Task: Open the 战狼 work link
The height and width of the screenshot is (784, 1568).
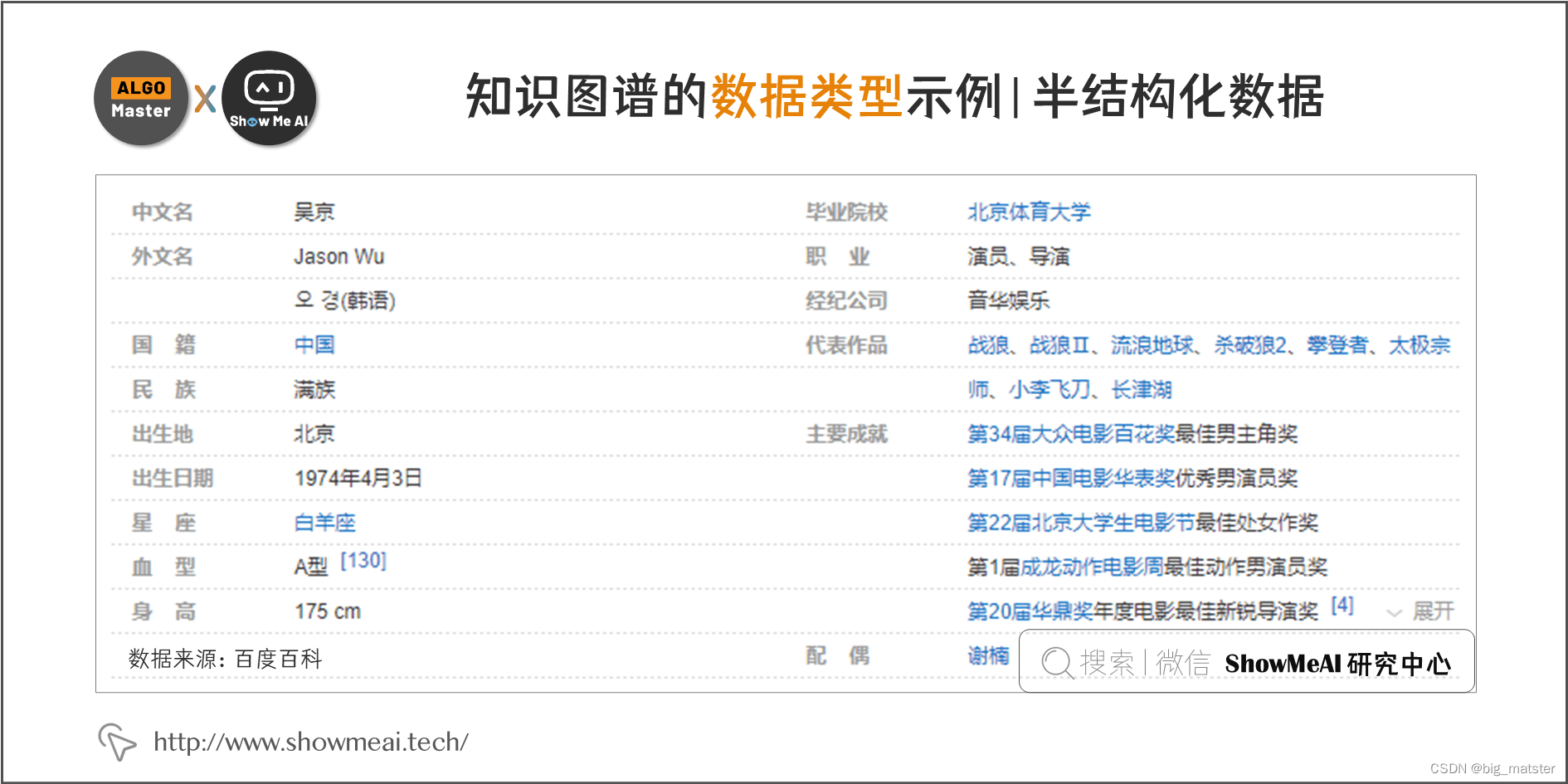Action: 988,345
